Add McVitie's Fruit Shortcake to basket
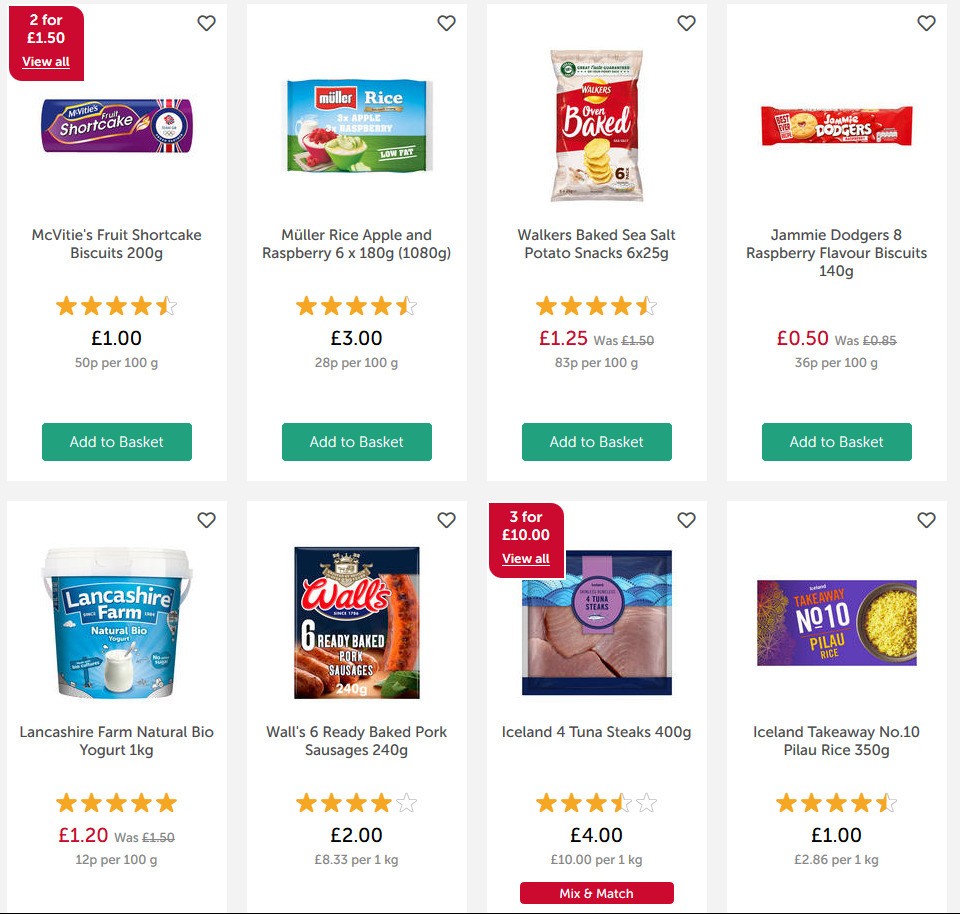960x914 pixels. click(116, 441)
